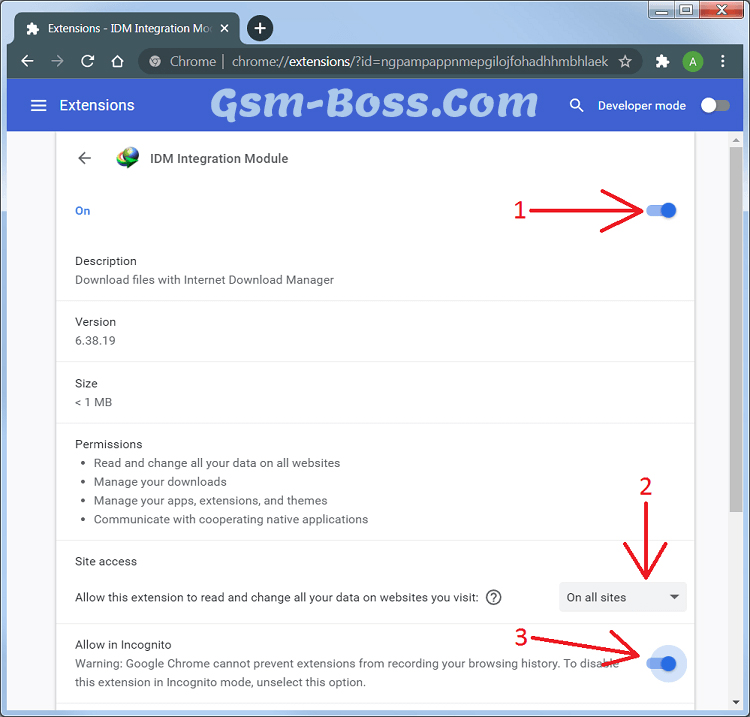Search extensions with the magnifier icon
The image size is (750, 717).
(576, 105)
